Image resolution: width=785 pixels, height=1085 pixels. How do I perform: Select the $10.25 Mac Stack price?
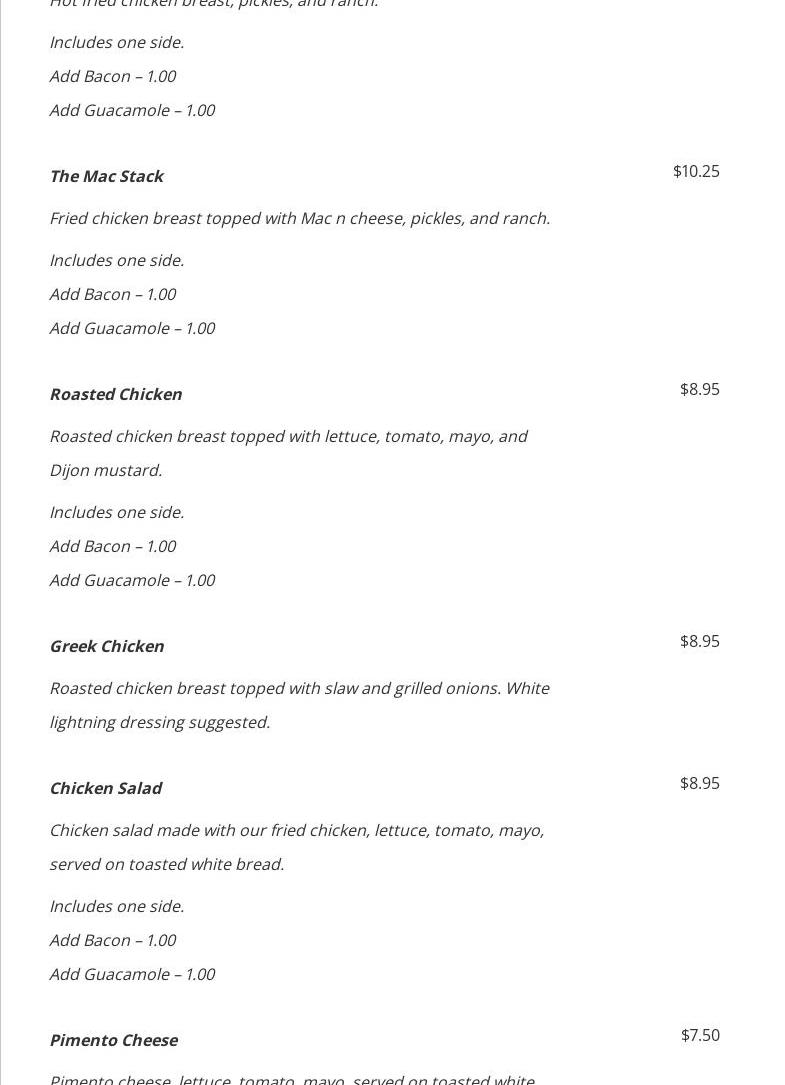coord(696,171)
